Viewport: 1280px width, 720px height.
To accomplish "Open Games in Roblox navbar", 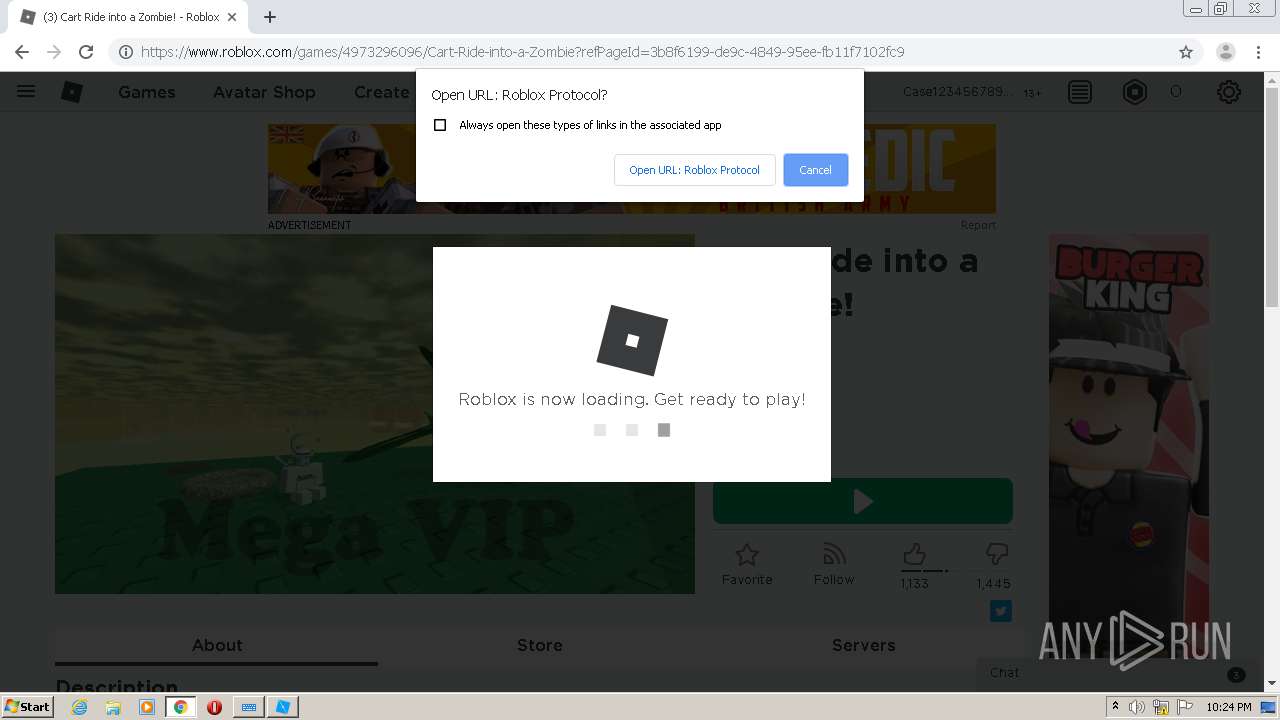I will pyautogui.click(x=147, y=92).
